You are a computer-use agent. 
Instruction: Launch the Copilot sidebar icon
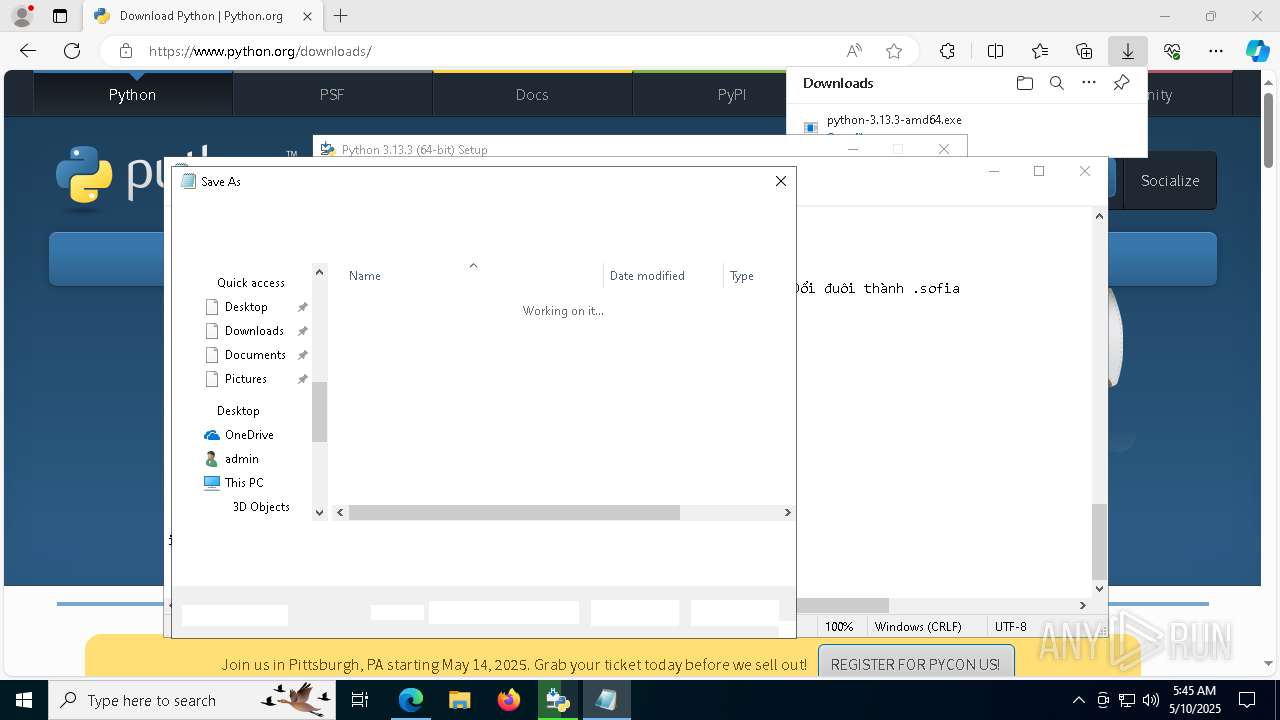[x=1257, y=51]
